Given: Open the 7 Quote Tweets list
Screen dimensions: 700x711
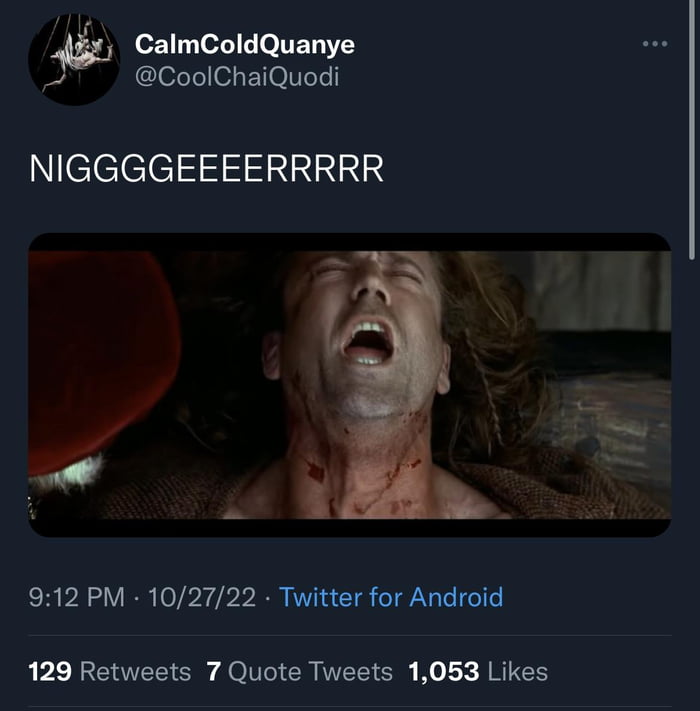Looking at the screenshot, I should [299, 671].
